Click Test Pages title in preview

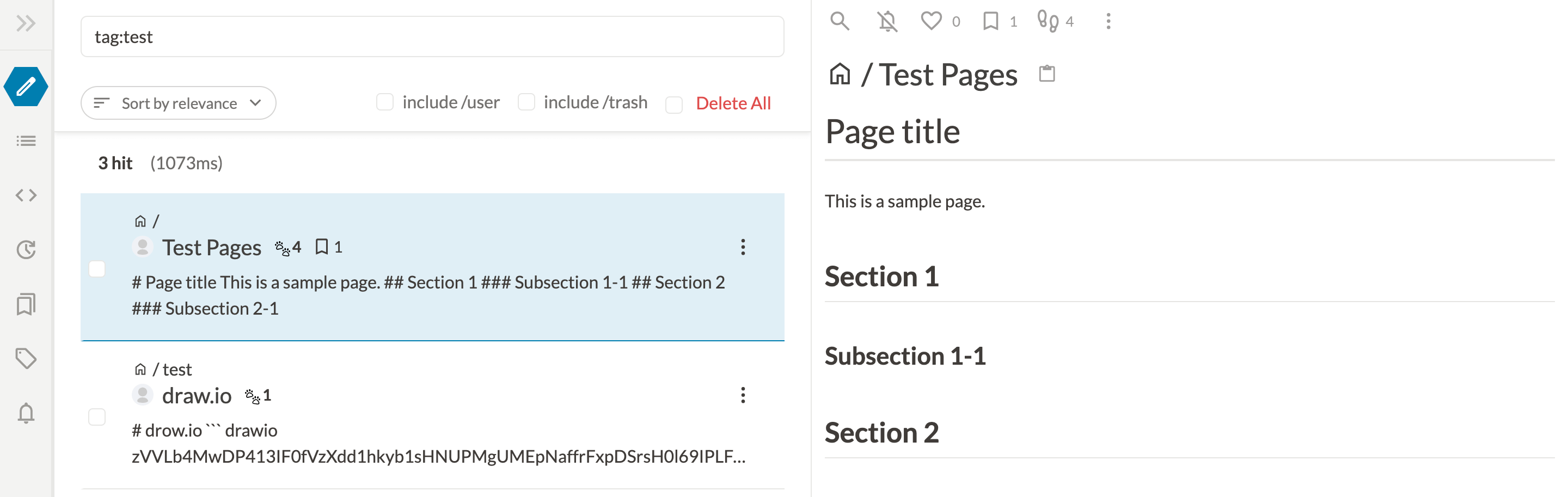pyautogui.click(x=948, y=76)
